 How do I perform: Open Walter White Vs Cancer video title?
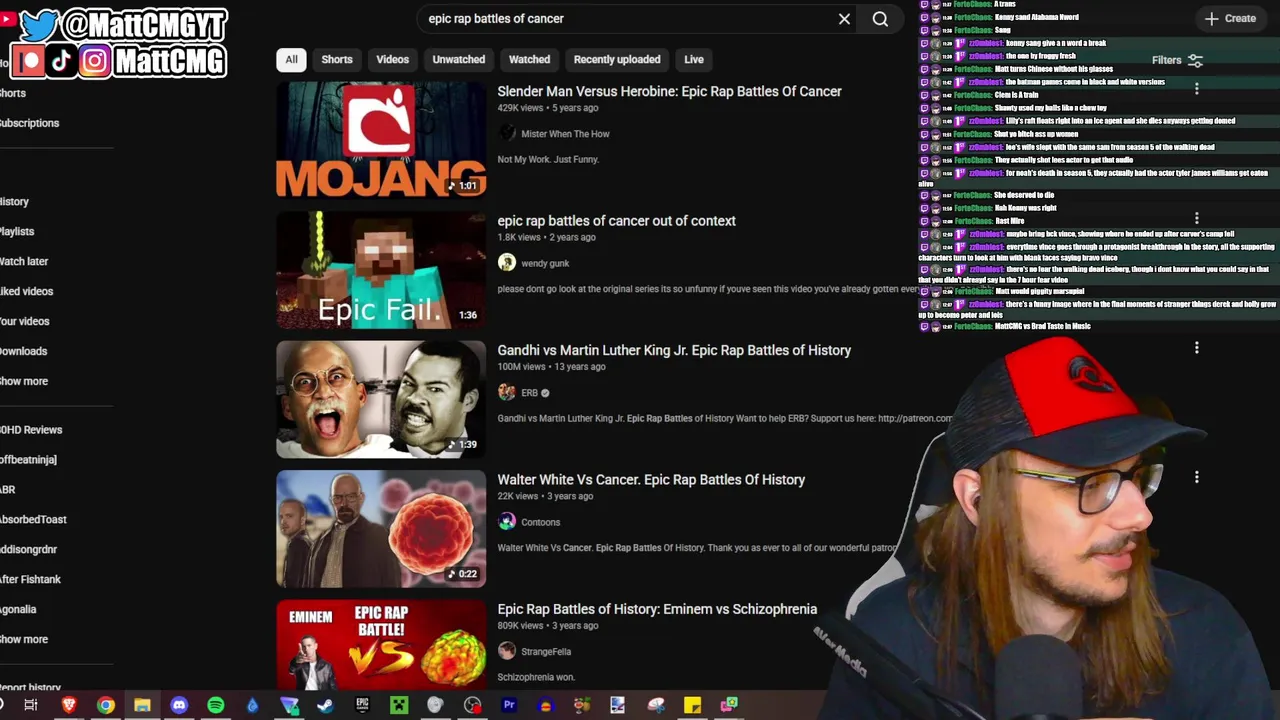[x=651, y=480]
